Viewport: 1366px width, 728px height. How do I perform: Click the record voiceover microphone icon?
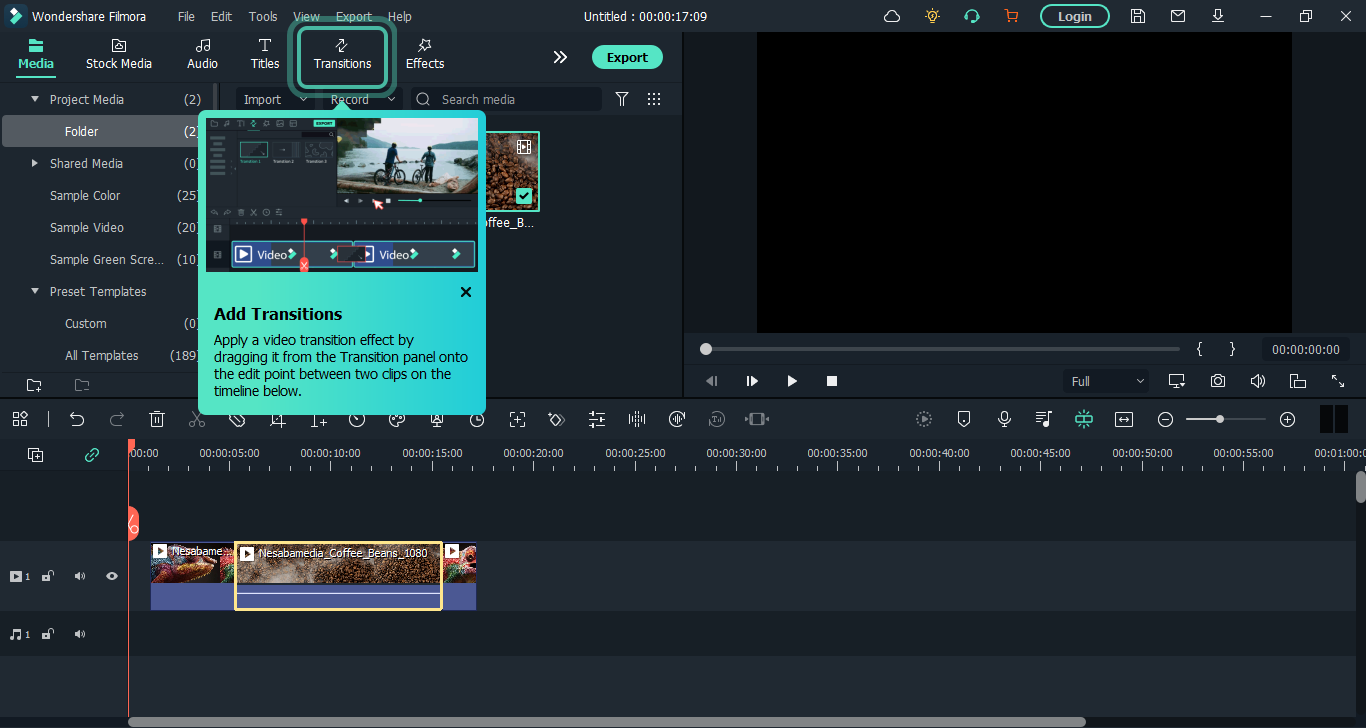point(1004,420)
